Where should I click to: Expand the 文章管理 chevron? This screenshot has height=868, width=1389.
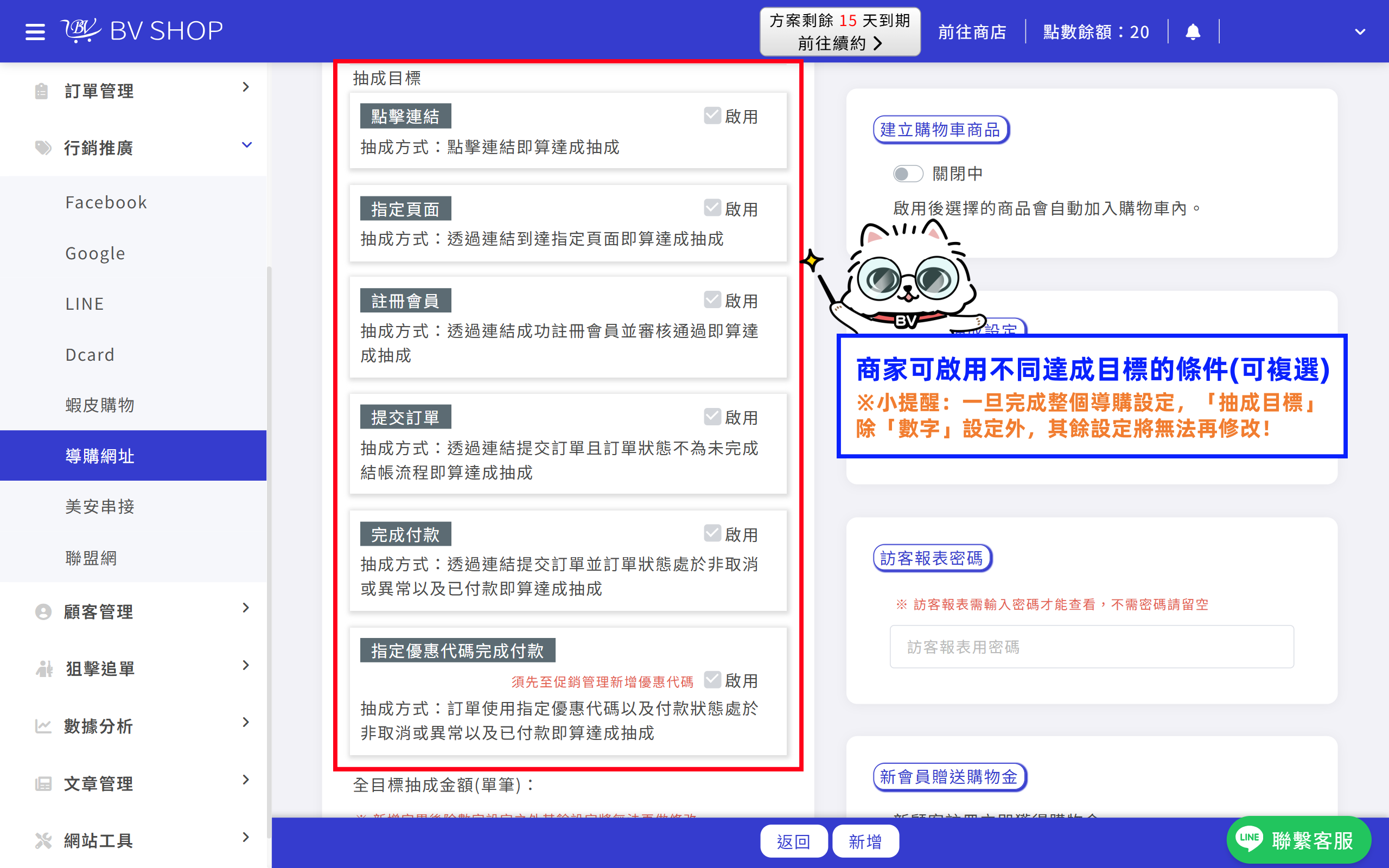point(246,780)
